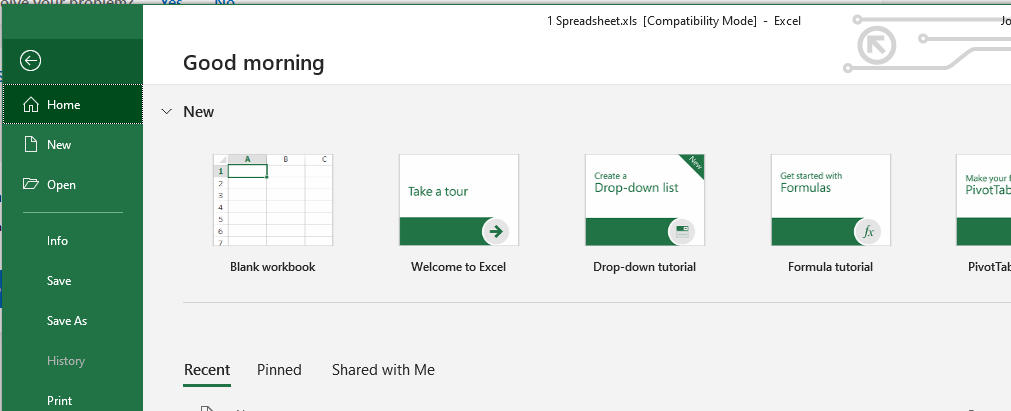
Task: Click the green arrow on Take a tour
Action: 496,232
